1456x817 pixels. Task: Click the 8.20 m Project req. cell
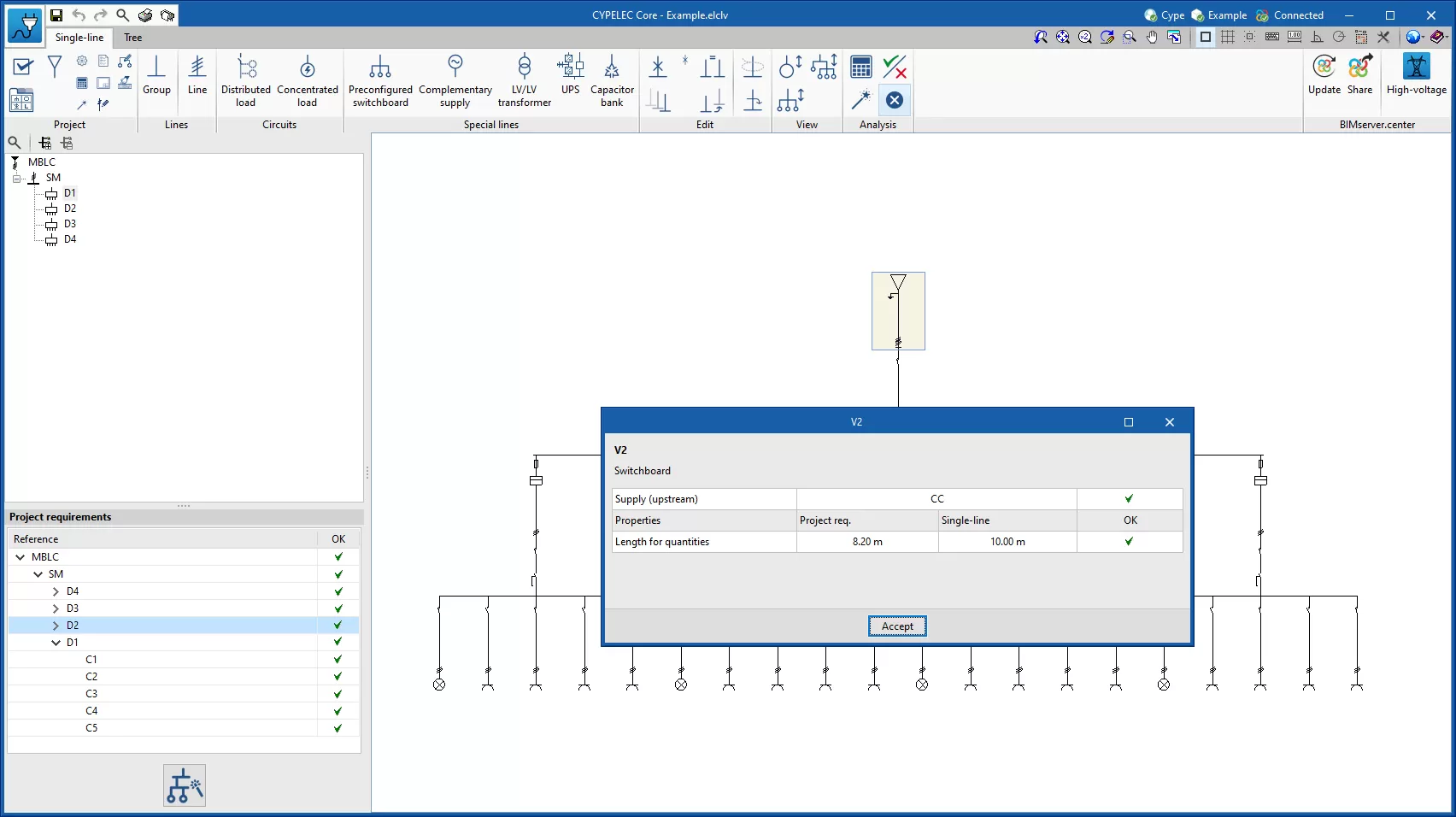pyautogui.click(x=867, y=542)
